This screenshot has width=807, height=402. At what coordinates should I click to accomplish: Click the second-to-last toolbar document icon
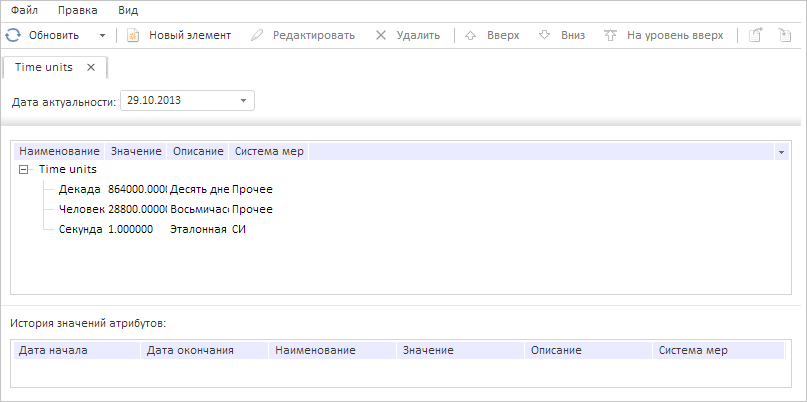757,35
